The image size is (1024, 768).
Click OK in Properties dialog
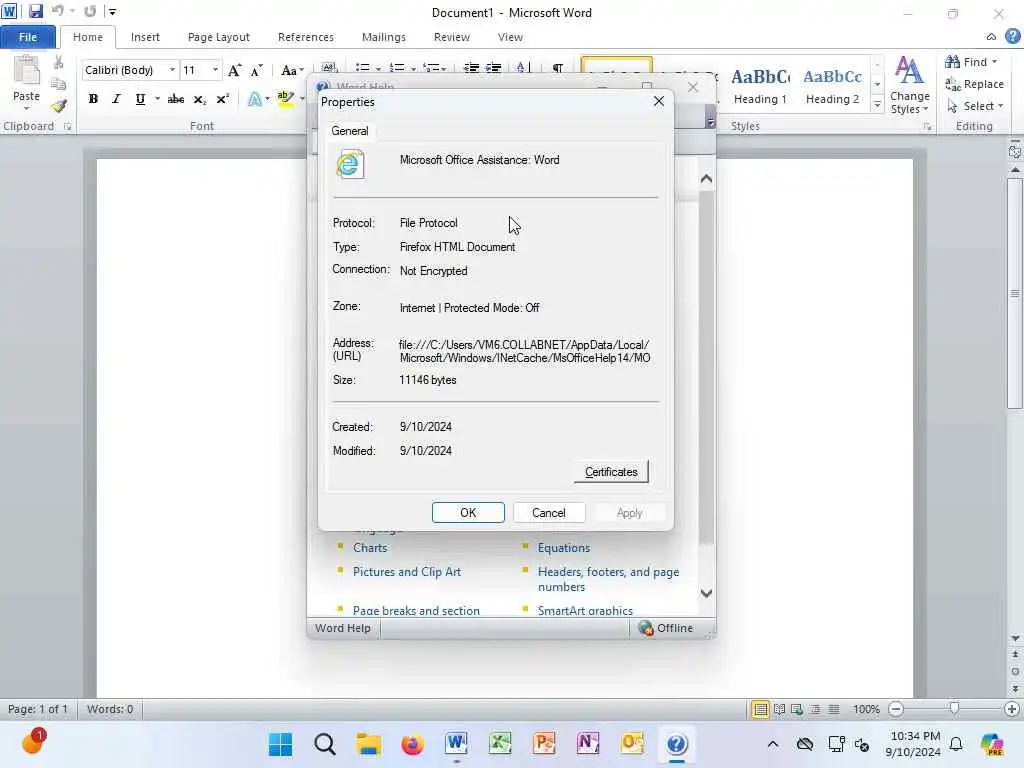pos(468,513)
